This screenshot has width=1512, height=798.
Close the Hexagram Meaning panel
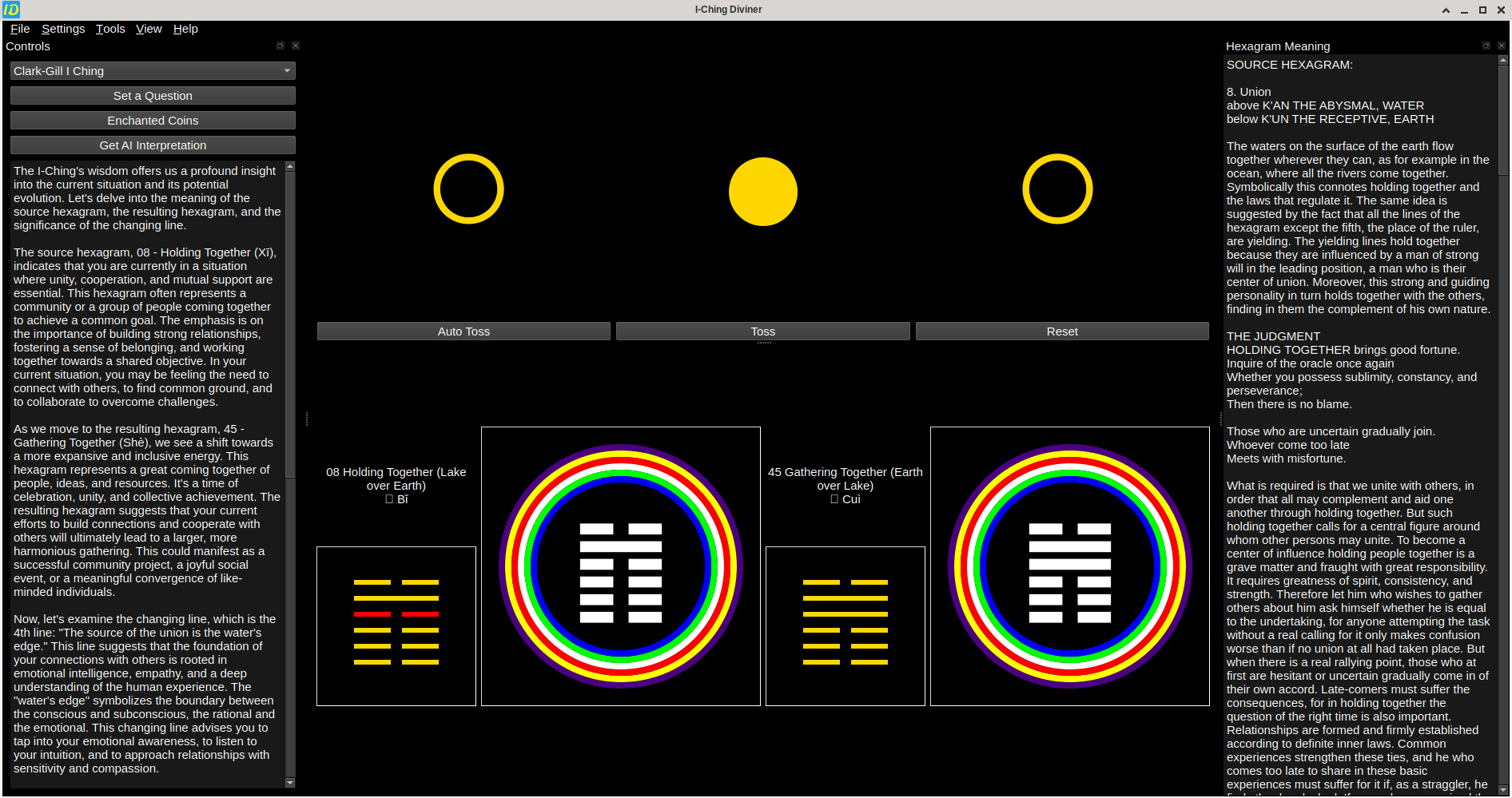click(1501, 46)
